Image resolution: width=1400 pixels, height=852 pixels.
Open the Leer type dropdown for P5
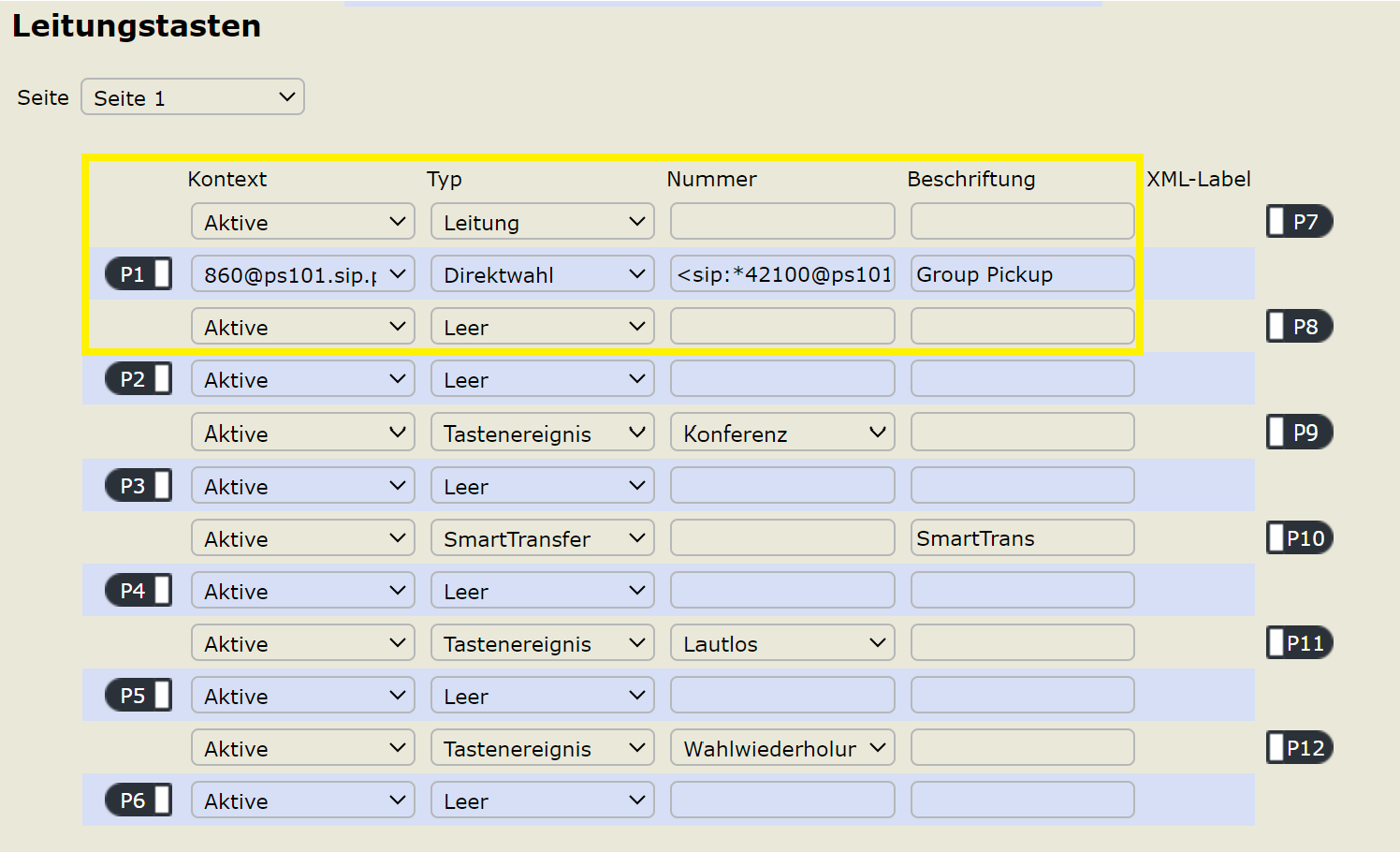[x=543, y=696]
